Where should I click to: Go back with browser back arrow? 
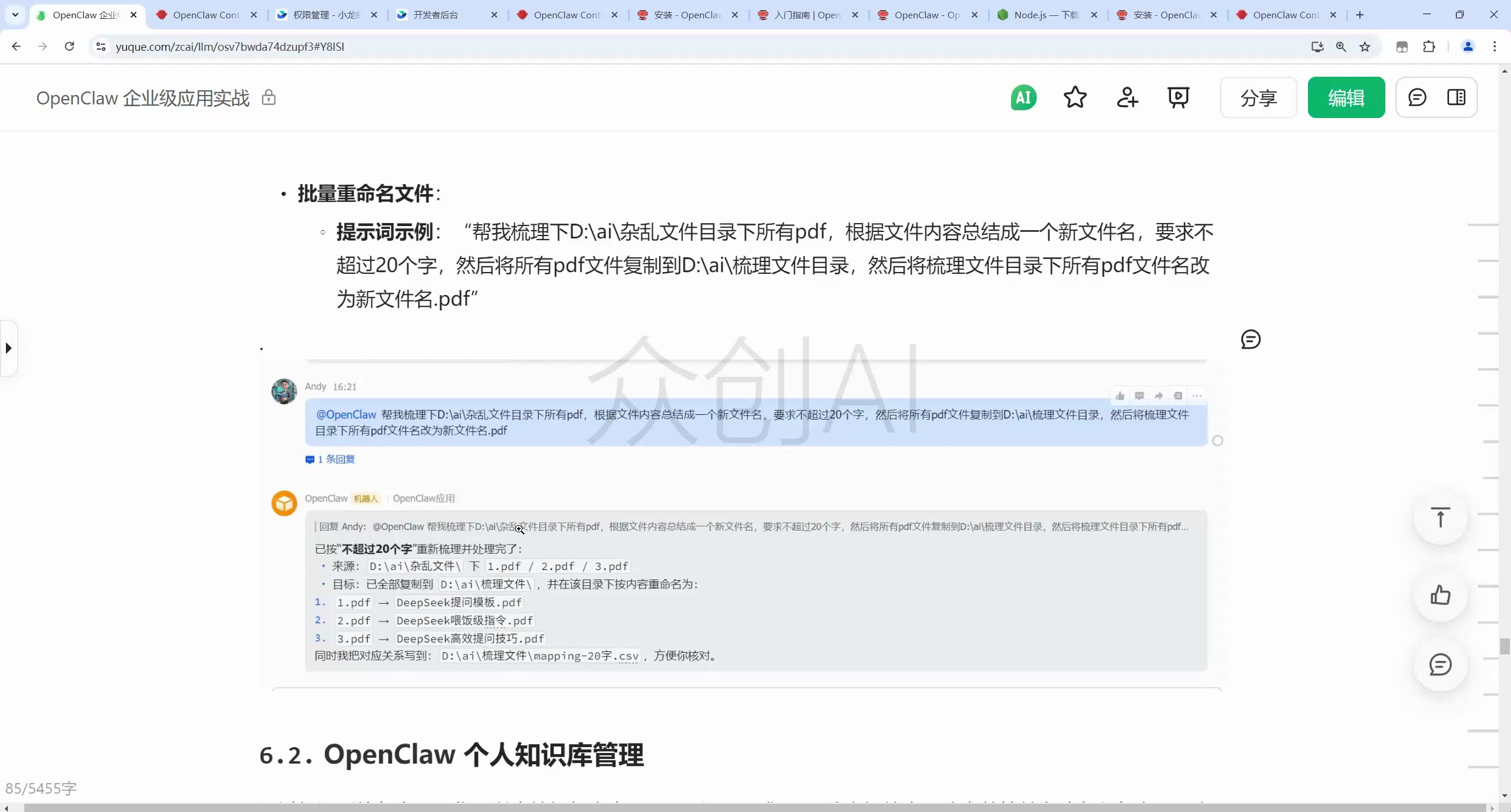[17, 46]
